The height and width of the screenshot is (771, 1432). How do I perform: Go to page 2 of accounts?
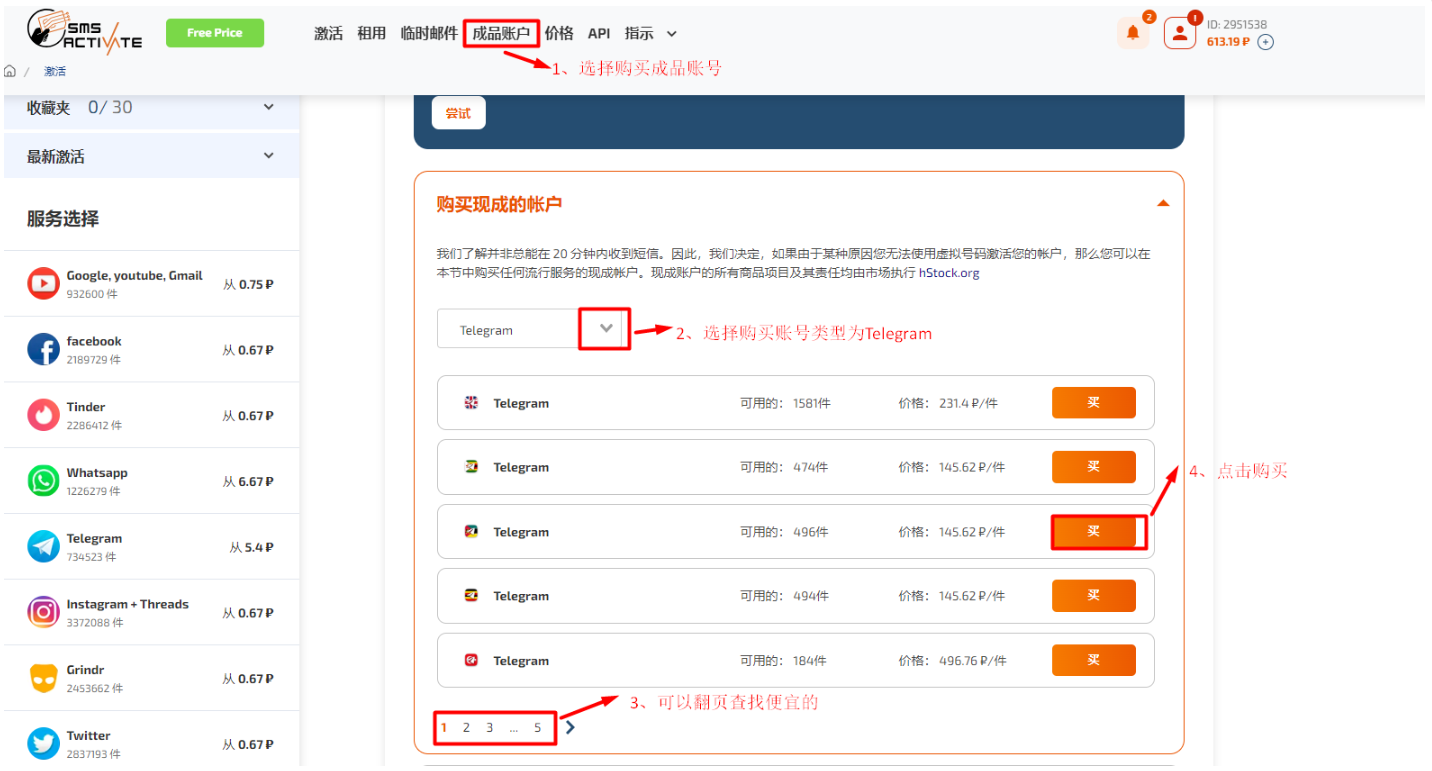[466, 728]
